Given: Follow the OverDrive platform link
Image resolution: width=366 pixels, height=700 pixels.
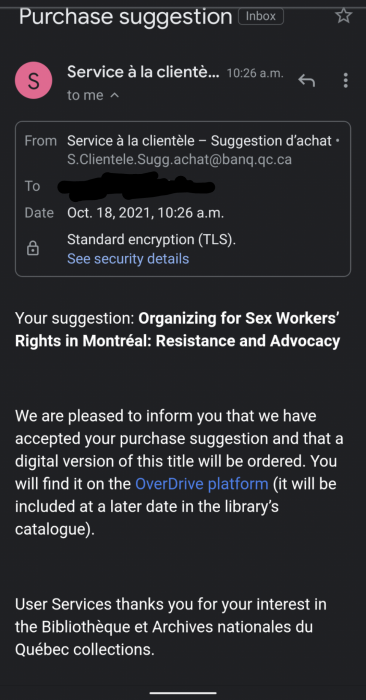Looking at the screenshot, I should 202,484.
